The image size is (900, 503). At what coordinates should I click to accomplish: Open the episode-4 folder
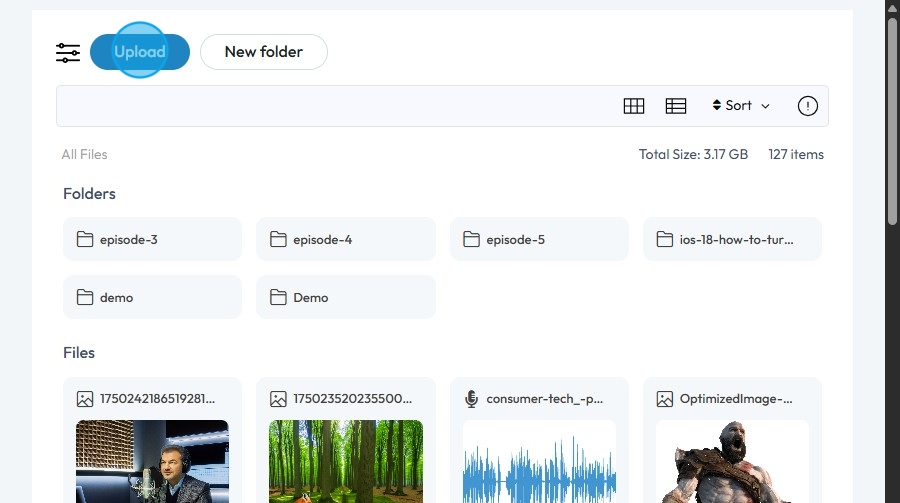[346, 239]
